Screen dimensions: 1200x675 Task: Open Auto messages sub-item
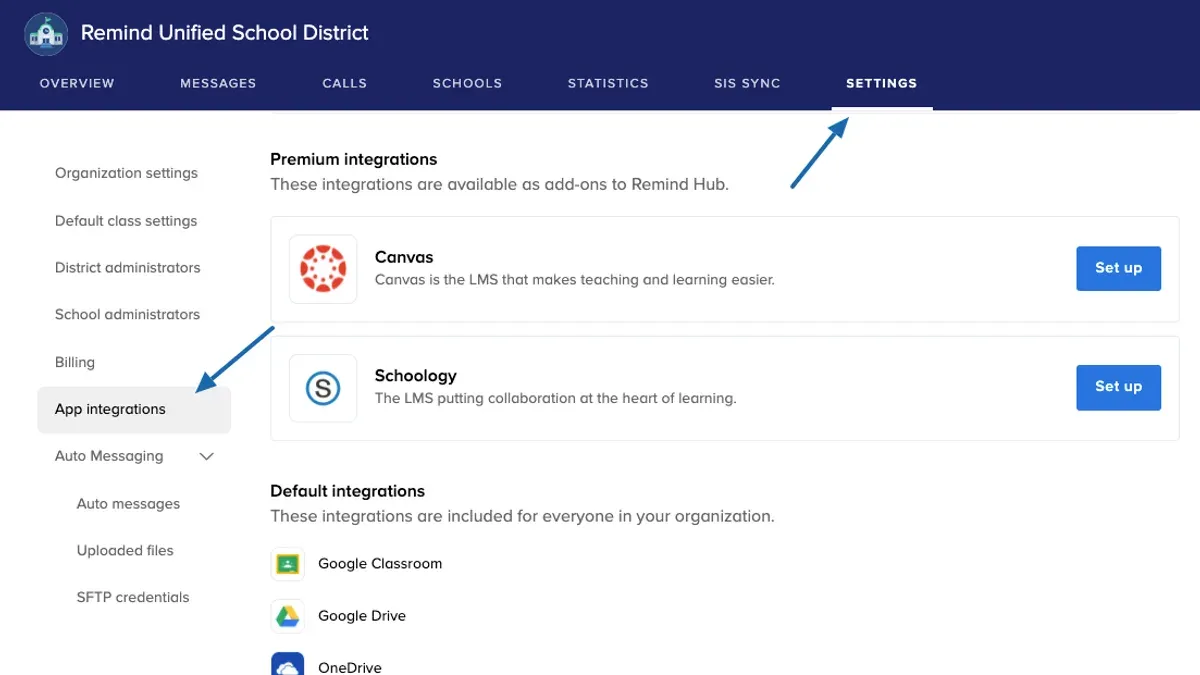coord(128,504)
